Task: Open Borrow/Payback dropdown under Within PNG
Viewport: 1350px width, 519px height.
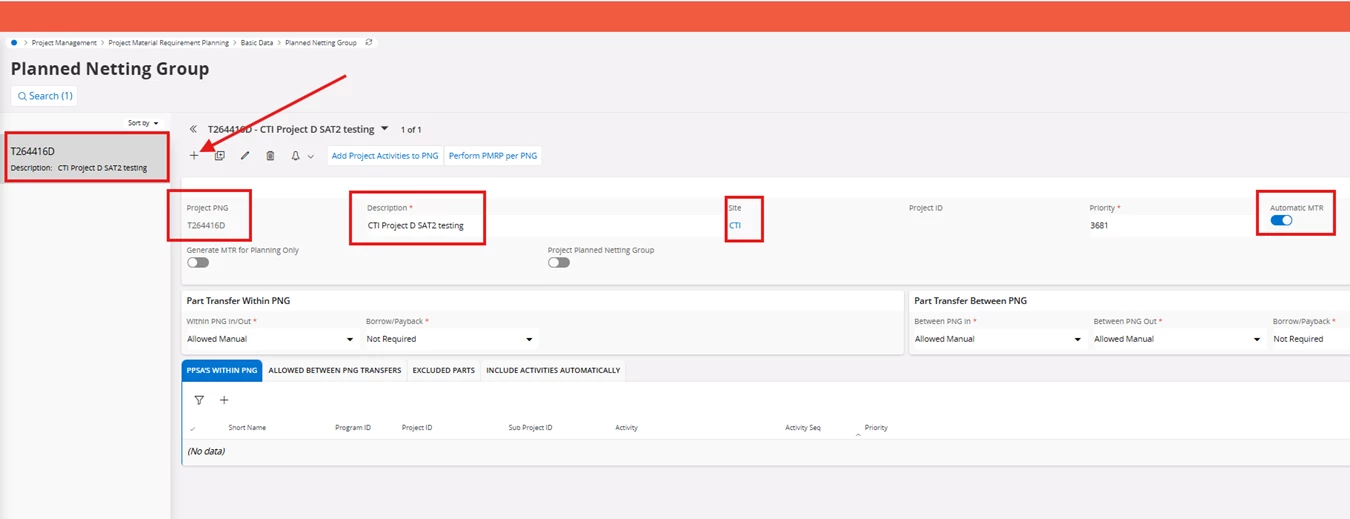Action: 451,339
